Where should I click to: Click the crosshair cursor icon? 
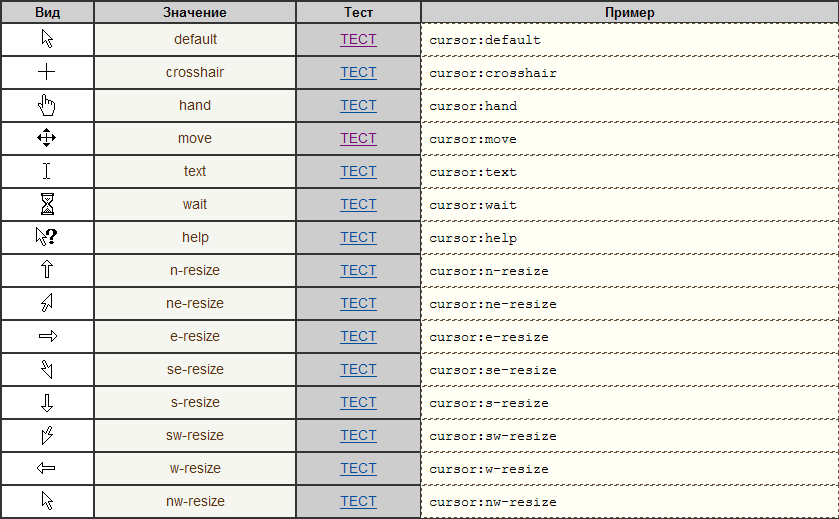point(47,72)
